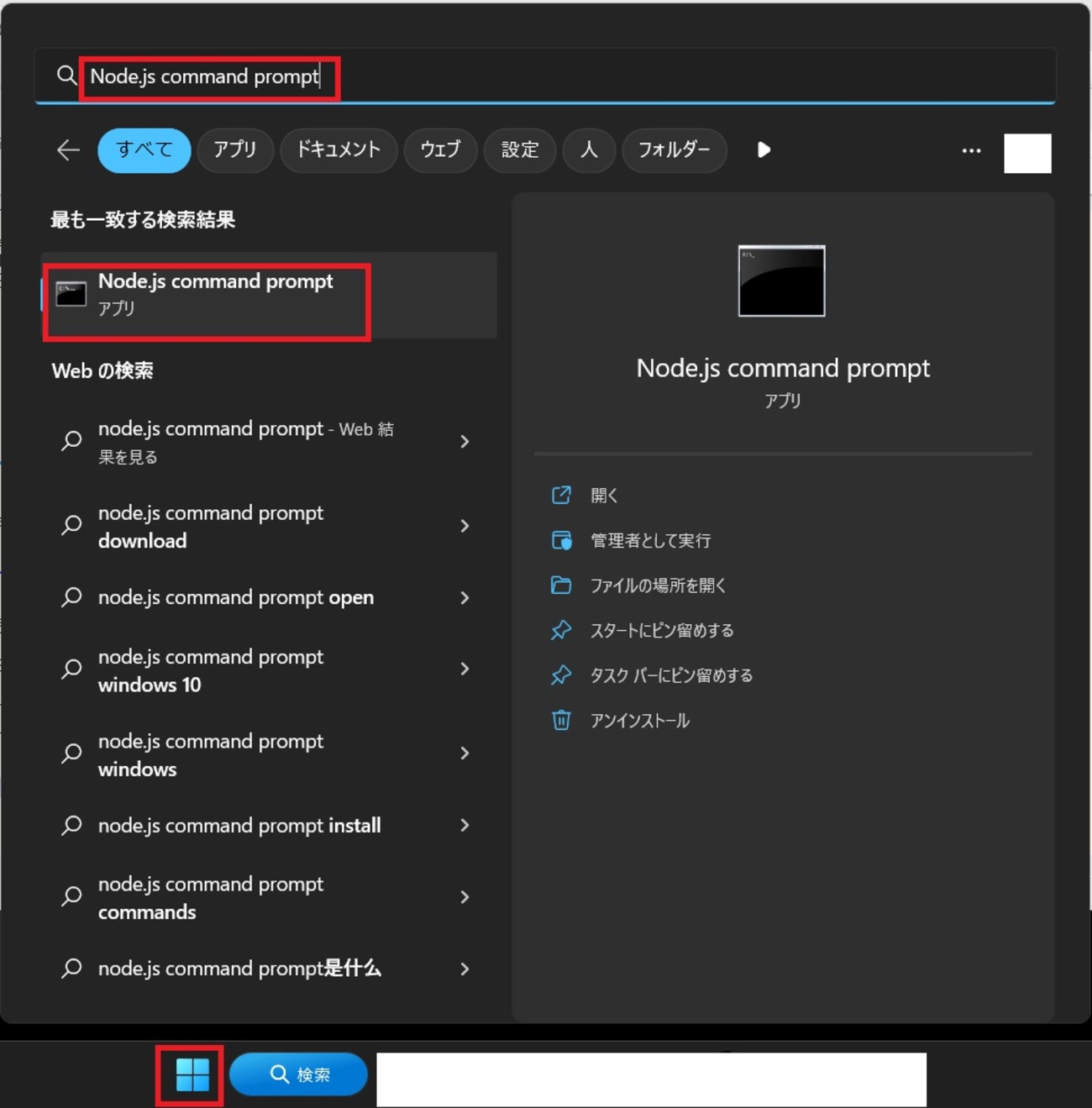Click 'node.js command prompt open' suggestion text
This screenshot has height=1108, width=1092.
click(x=236, y=598)
